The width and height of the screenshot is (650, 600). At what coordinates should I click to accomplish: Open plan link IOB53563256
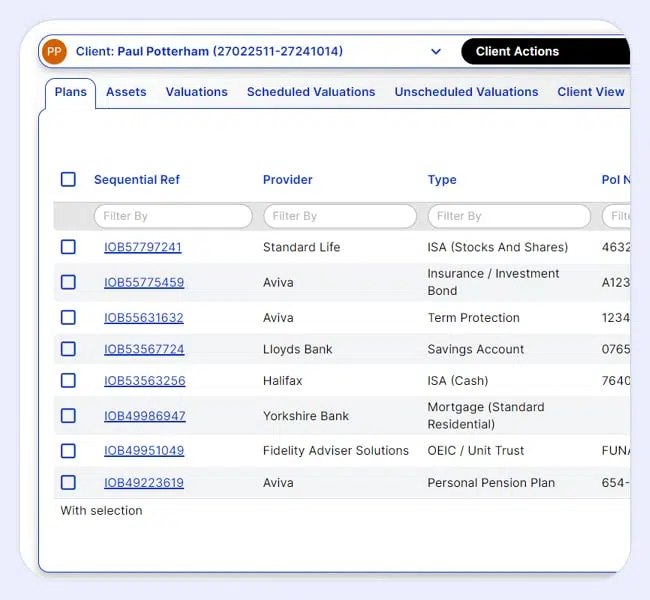[x=145, y=381]
